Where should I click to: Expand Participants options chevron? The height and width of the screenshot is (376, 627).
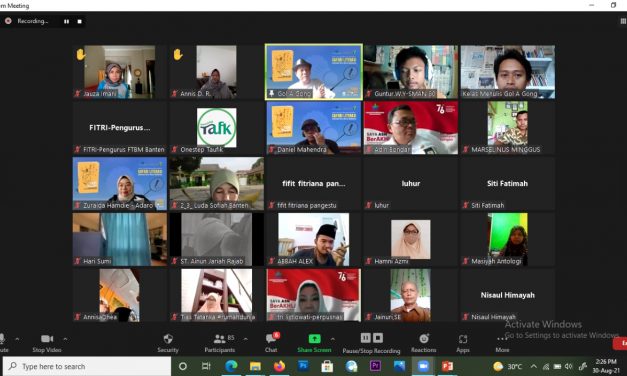(246, 339)
